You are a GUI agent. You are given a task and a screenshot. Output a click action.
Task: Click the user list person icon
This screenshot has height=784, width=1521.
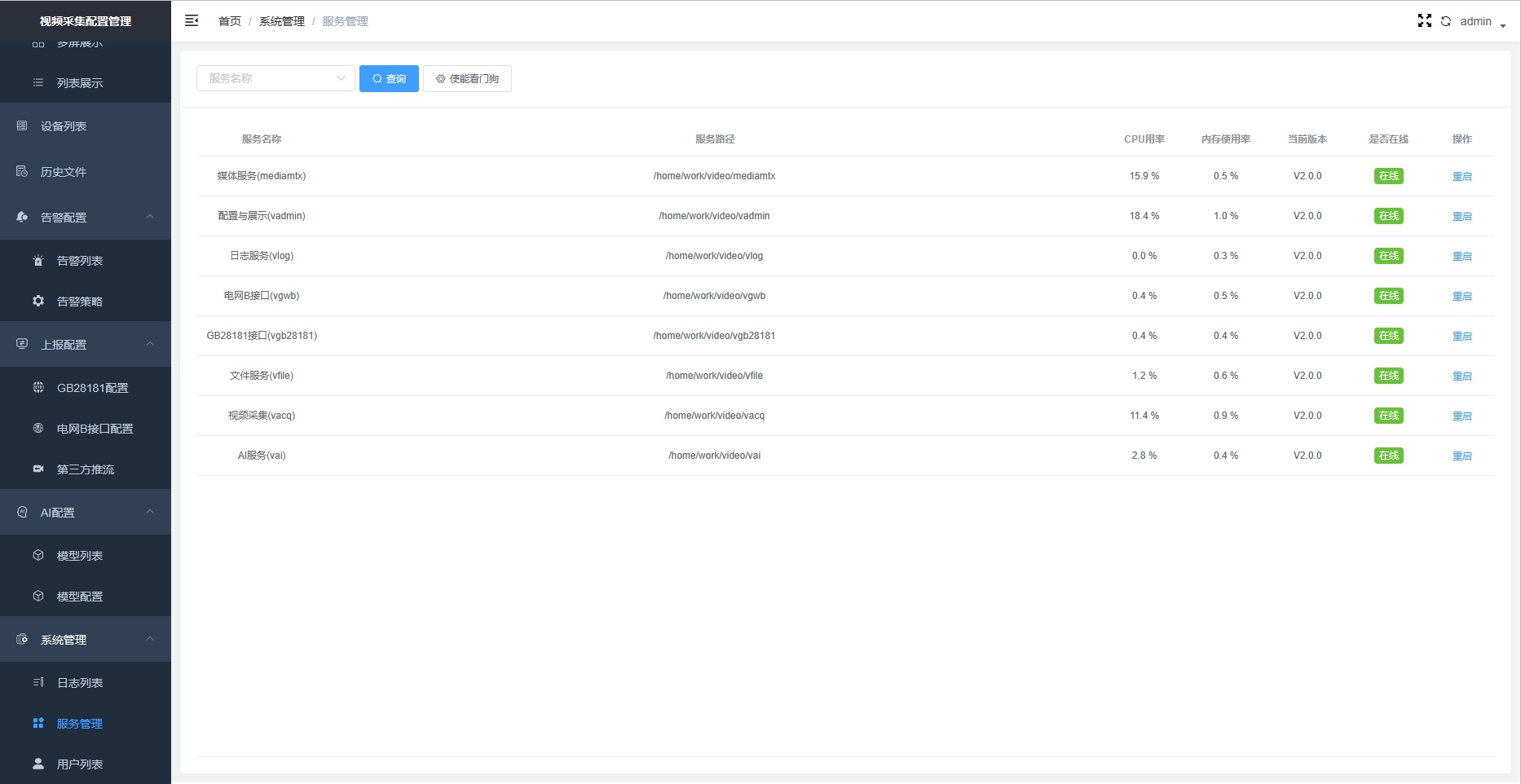[38, 764]
